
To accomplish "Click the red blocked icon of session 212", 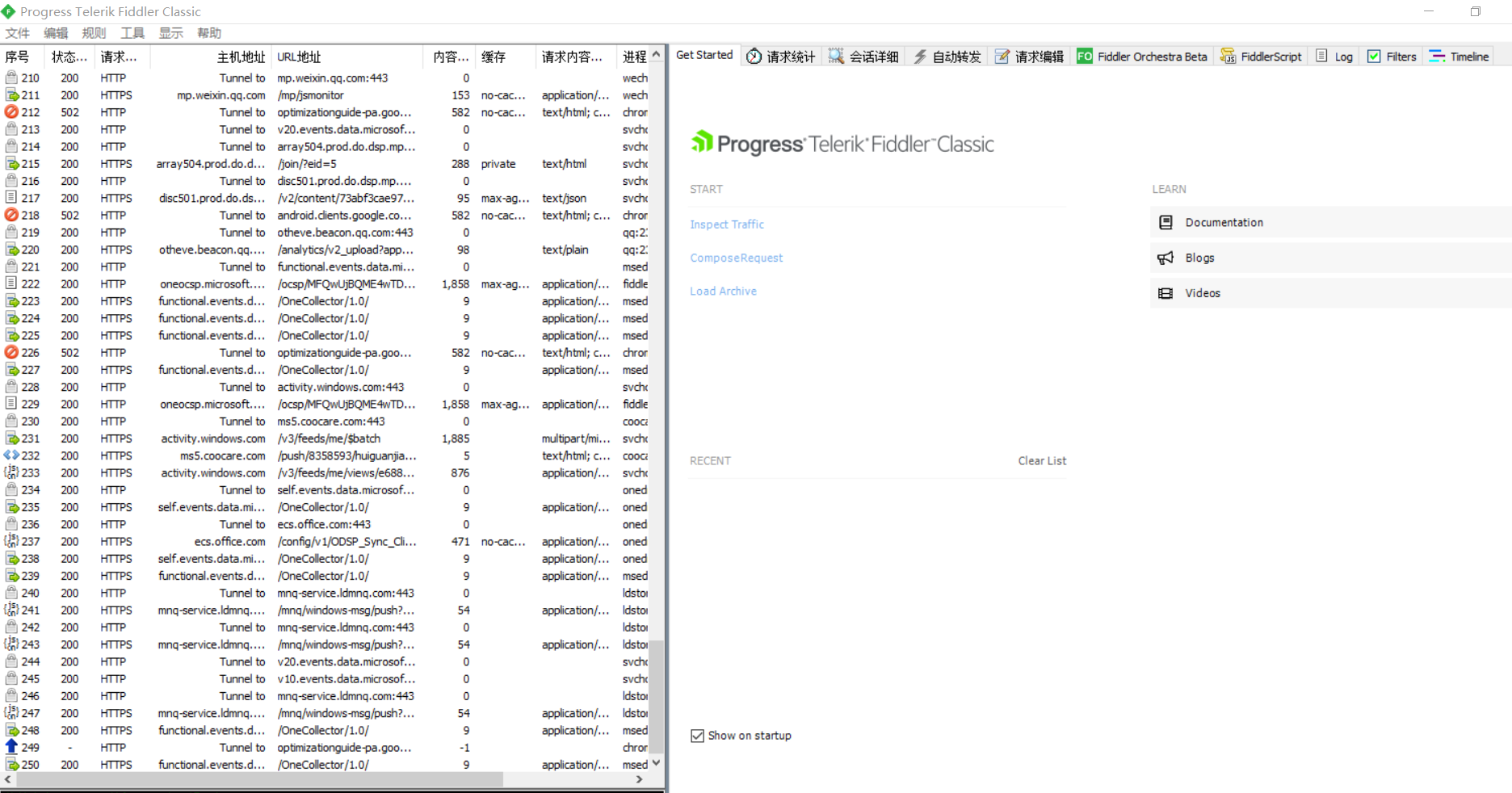I will pos(11,112).
